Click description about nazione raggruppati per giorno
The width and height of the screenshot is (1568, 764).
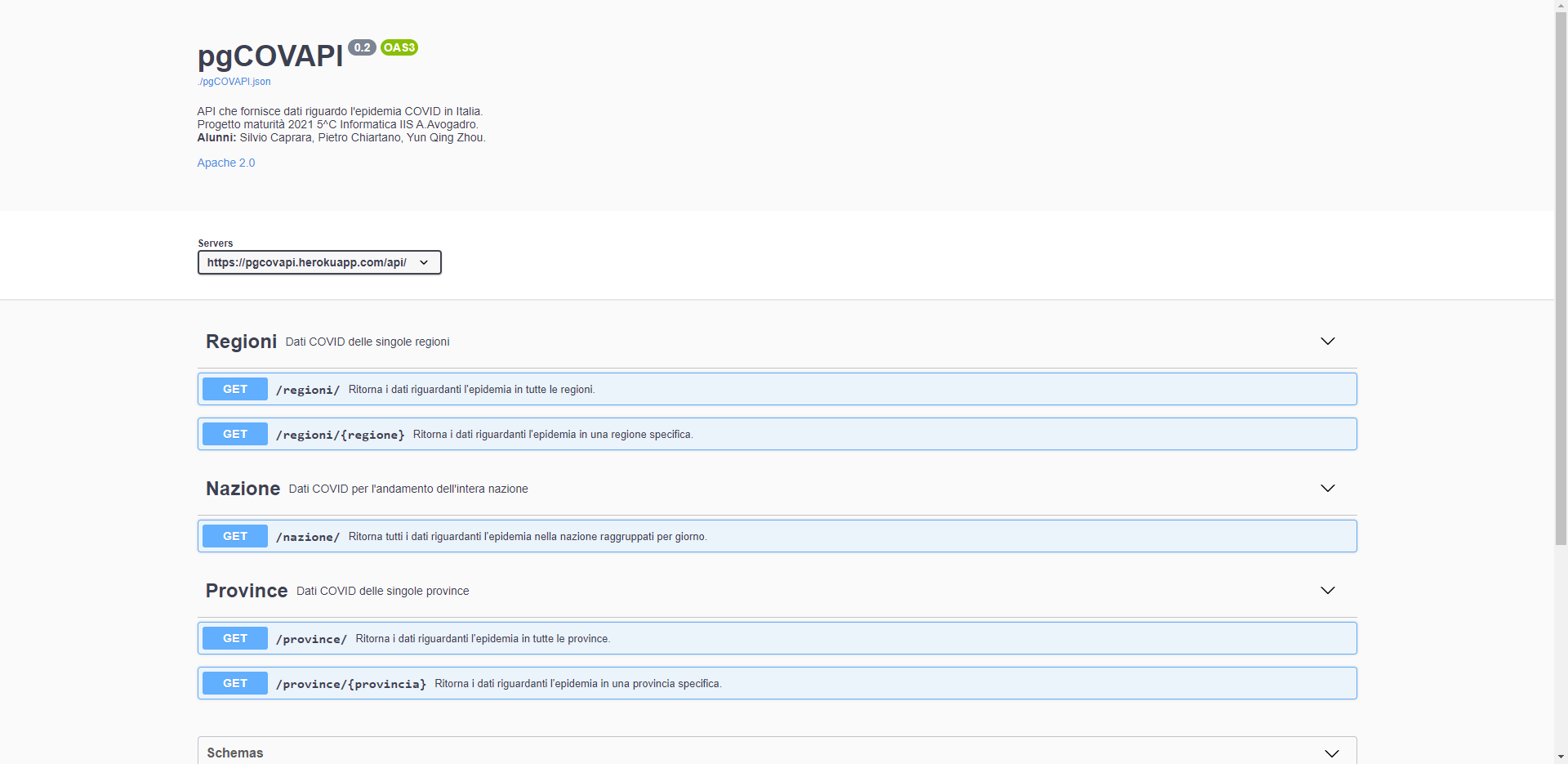click(x=528, y=536)
